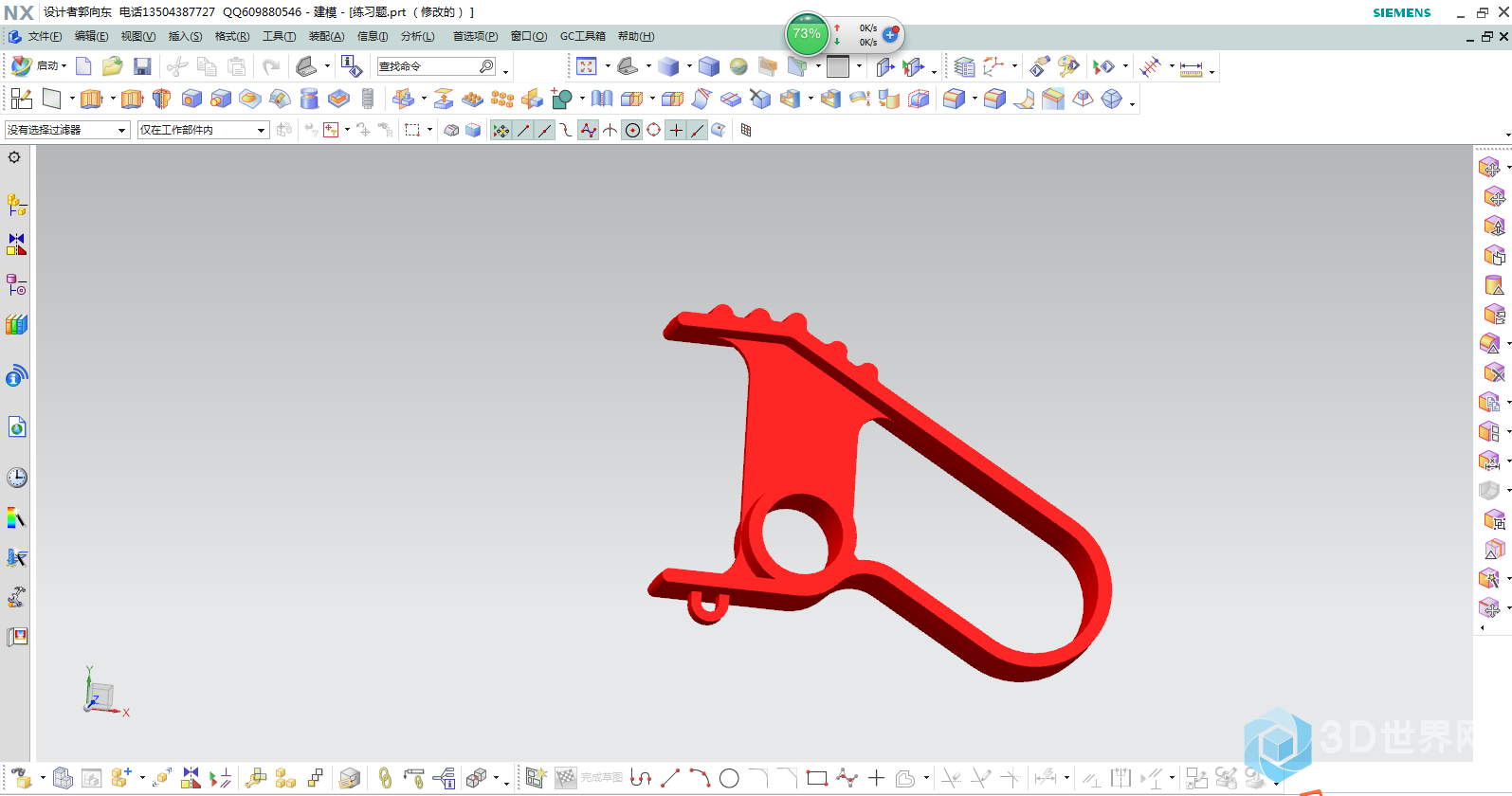Select the sketch Circle tool in bottom toolbar
The image size is (1512, 796).
[729, 778]
